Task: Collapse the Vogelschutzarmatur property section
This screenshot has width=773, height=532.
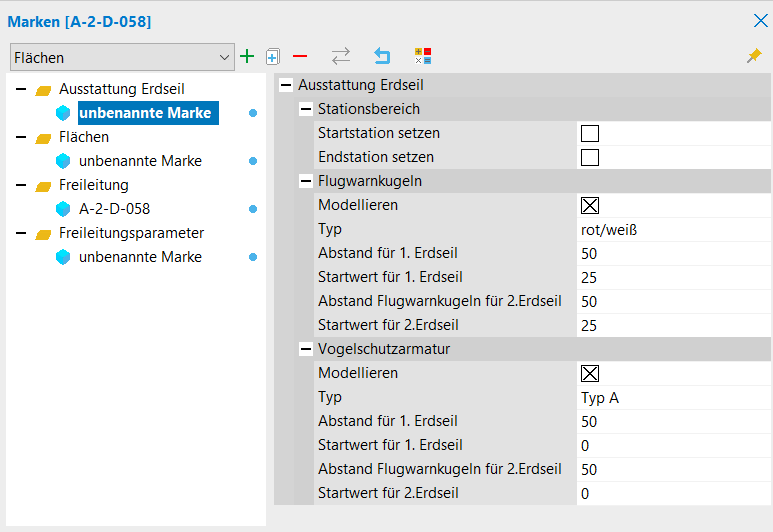Action: [x=307, y=349]
